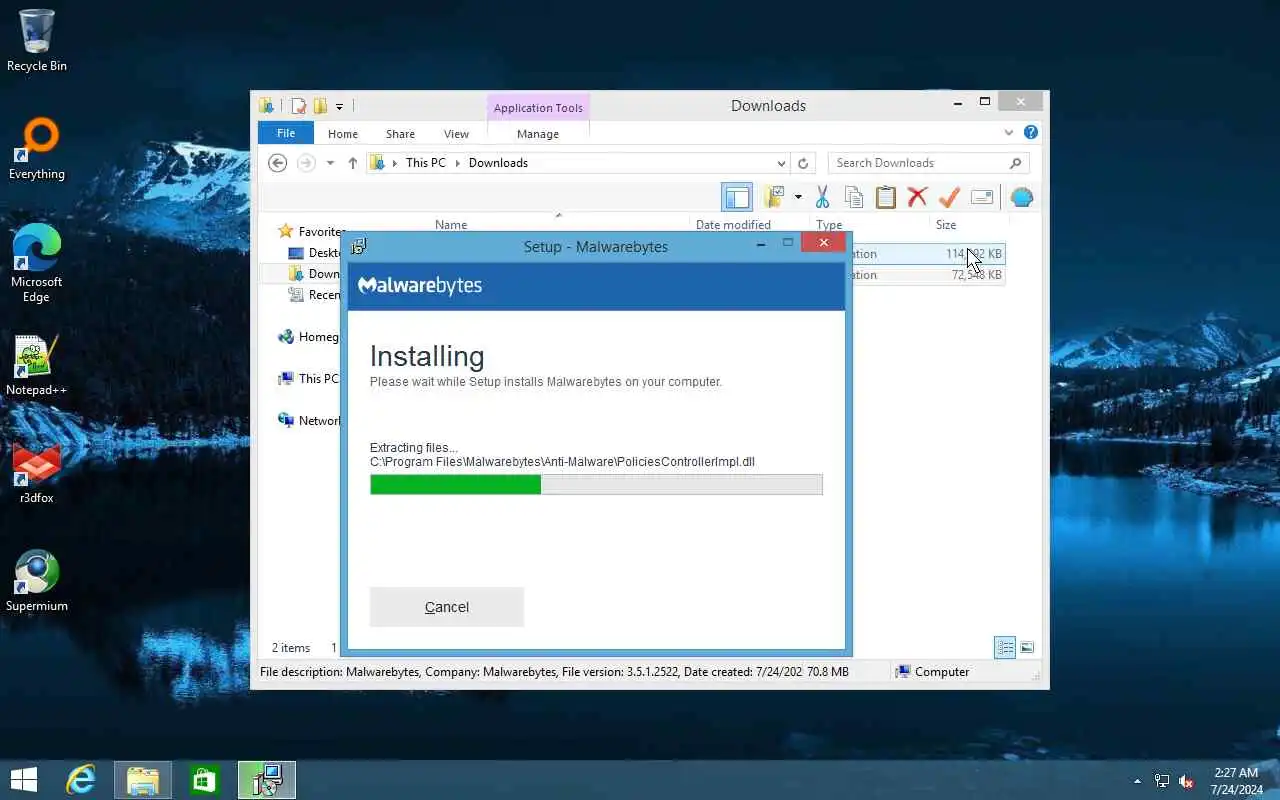
Task: Open the File tab in the Downloads window
Action: (286, 133)
